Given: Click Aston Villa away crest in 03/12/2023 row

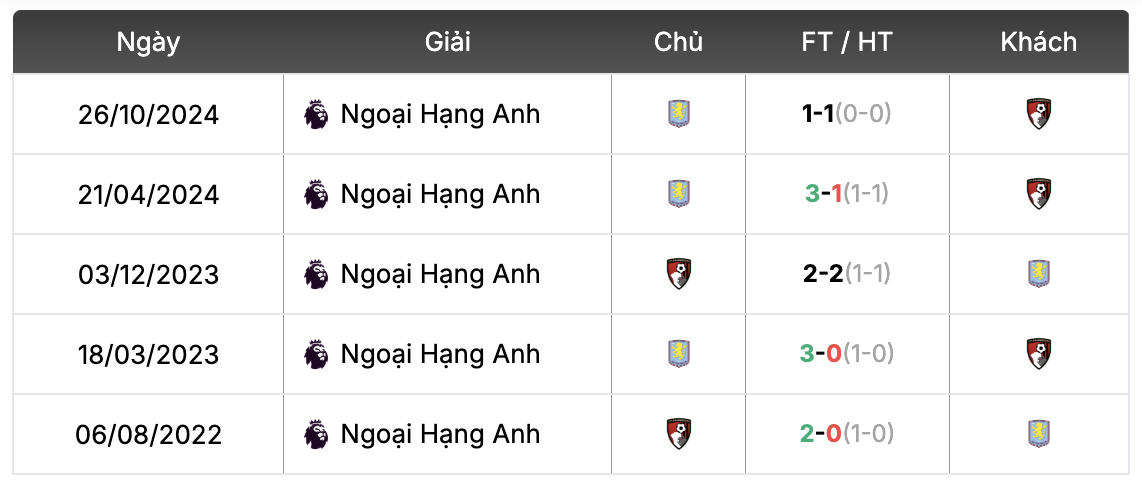Looking at the screenshot, I should tap(1039, 274).
